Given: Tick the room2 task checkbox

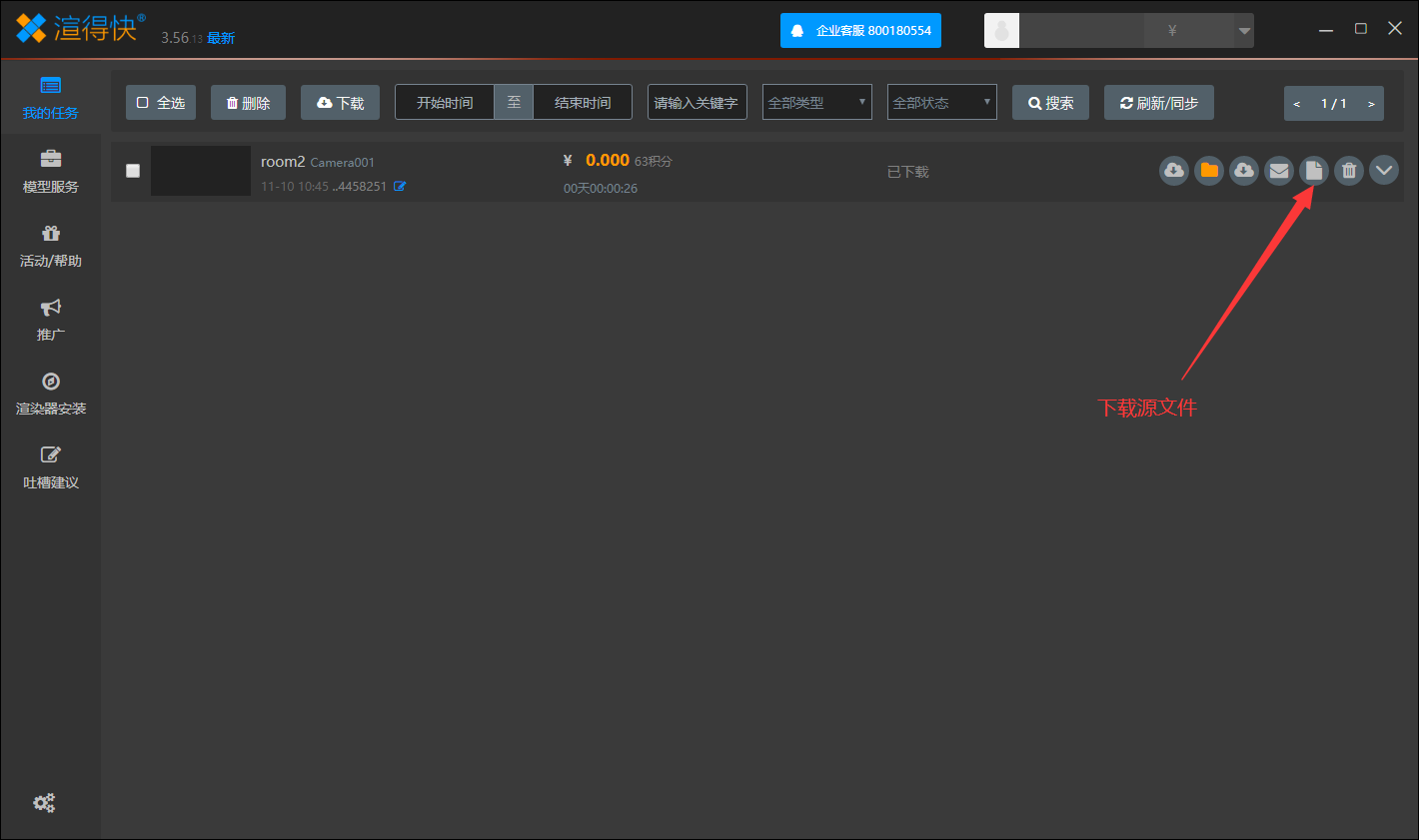Looking at the screenshot, I should pyautogui.click(x=133, y=171).
